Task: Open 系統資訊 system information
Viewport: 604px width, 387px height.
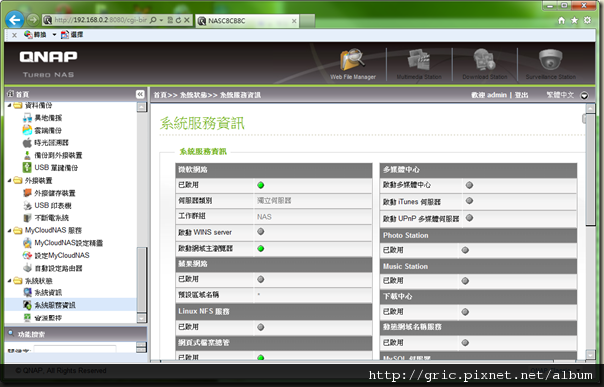Action: [x=42, y=293]
